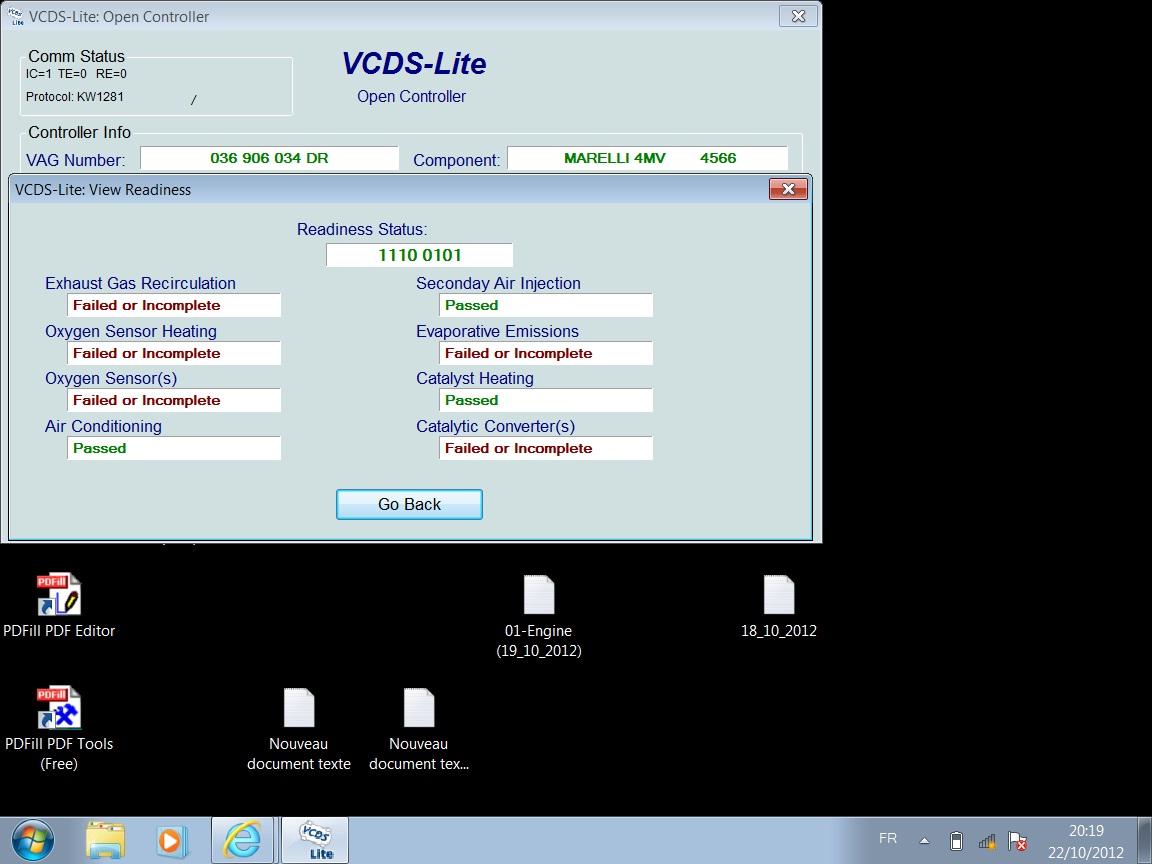Screen dimensions: 1152x864
Task: Click the 'Controller Info' group label
Action: (79, 132)
